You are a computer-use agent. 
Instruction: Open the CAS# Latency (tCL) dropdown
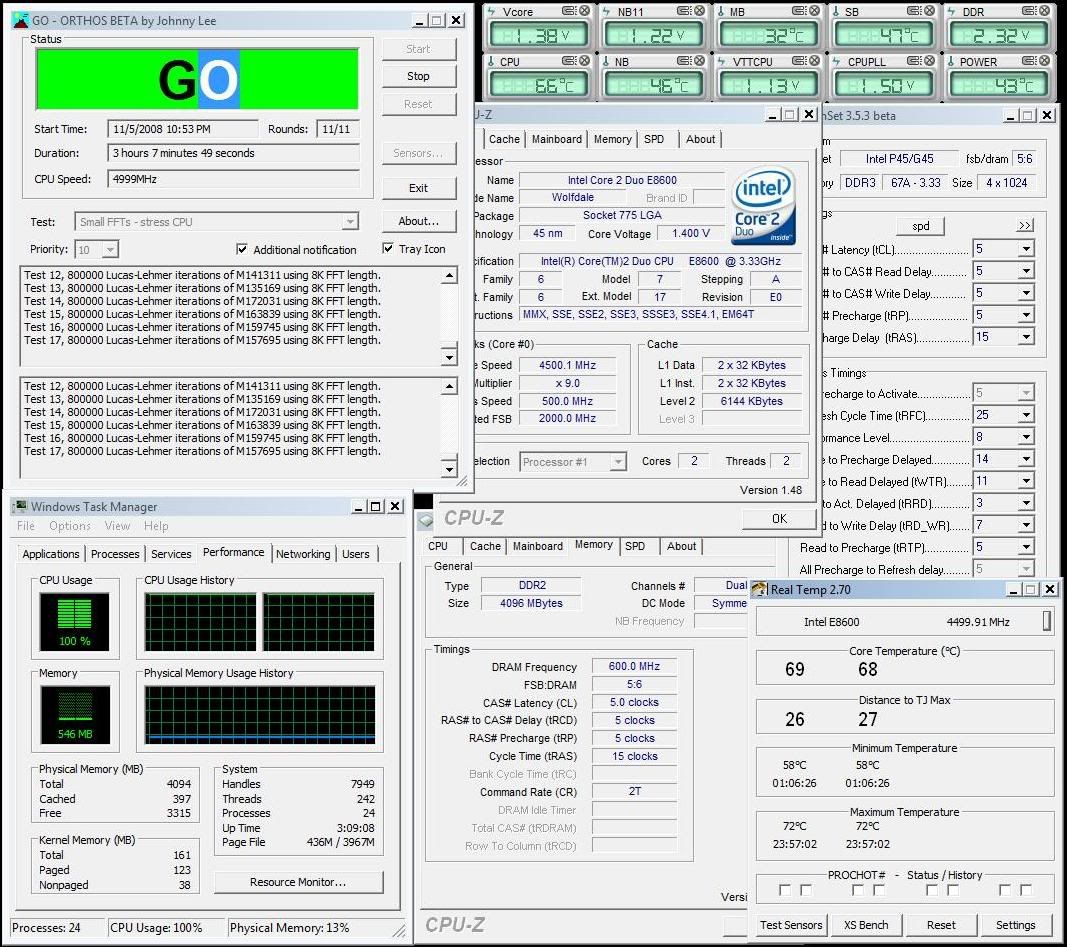[x=1025, y=249]
